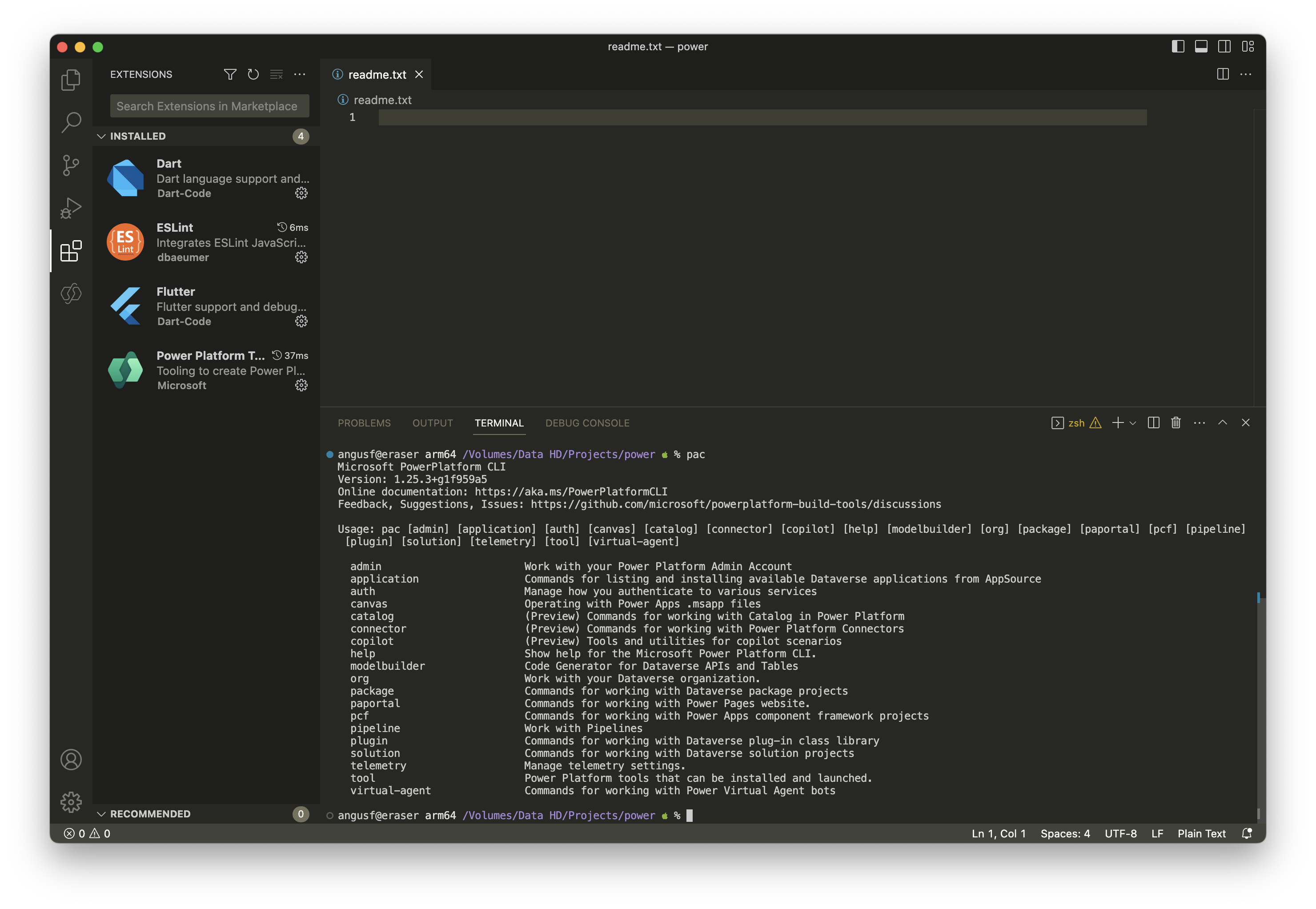The height and width of the screenshot is (909, 1316).
Task: Open the terminal launch profile dropdown
Action: click(1134, 423)
